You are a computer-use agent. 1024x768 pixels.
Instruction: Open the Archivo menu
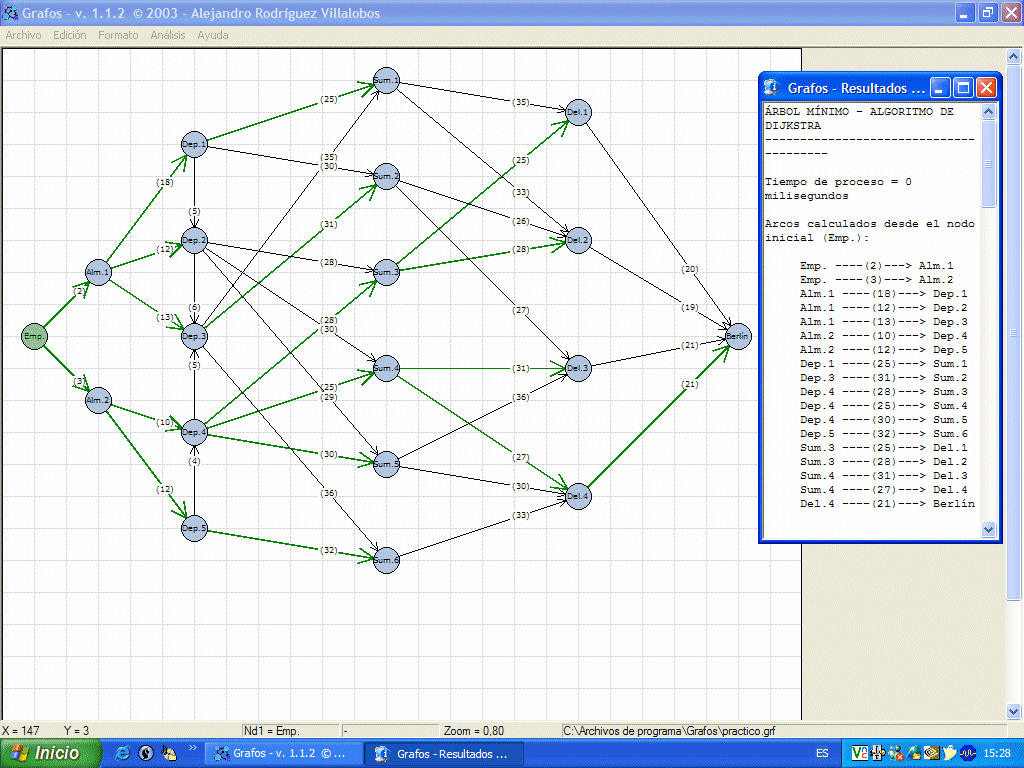click(x=23, y=35)
